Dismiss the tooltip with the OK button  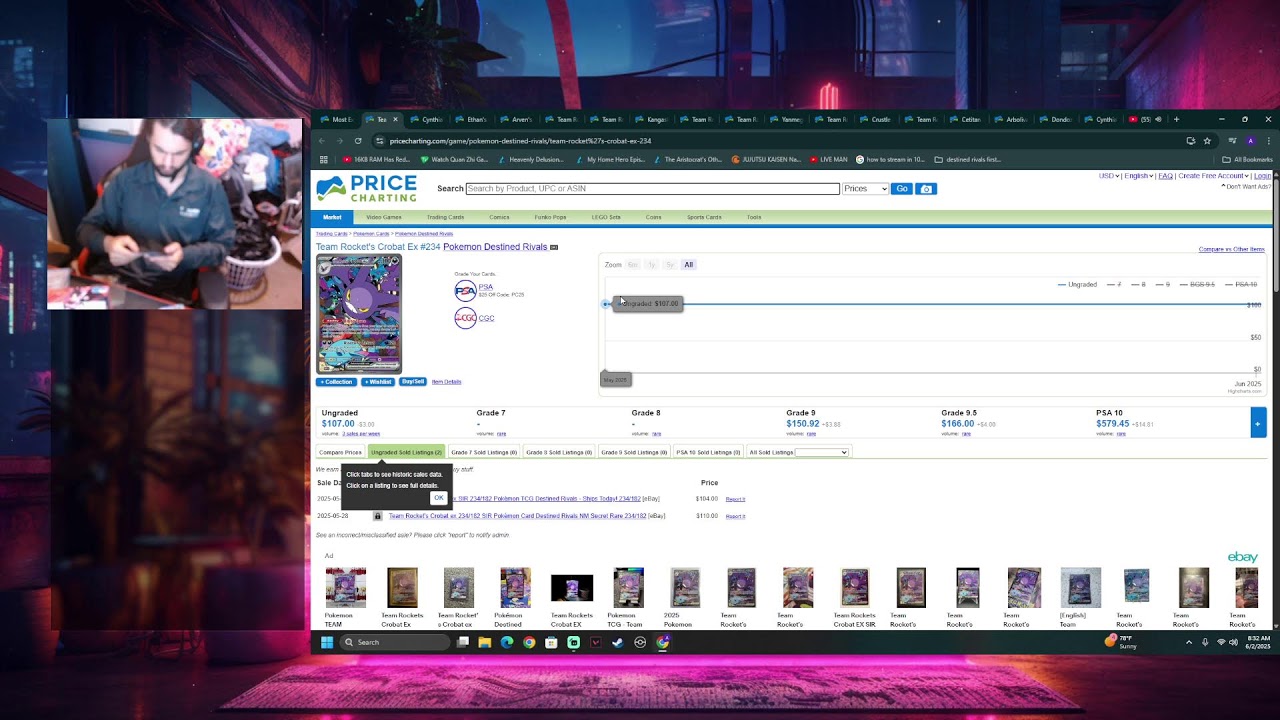[x=438, y=498]
